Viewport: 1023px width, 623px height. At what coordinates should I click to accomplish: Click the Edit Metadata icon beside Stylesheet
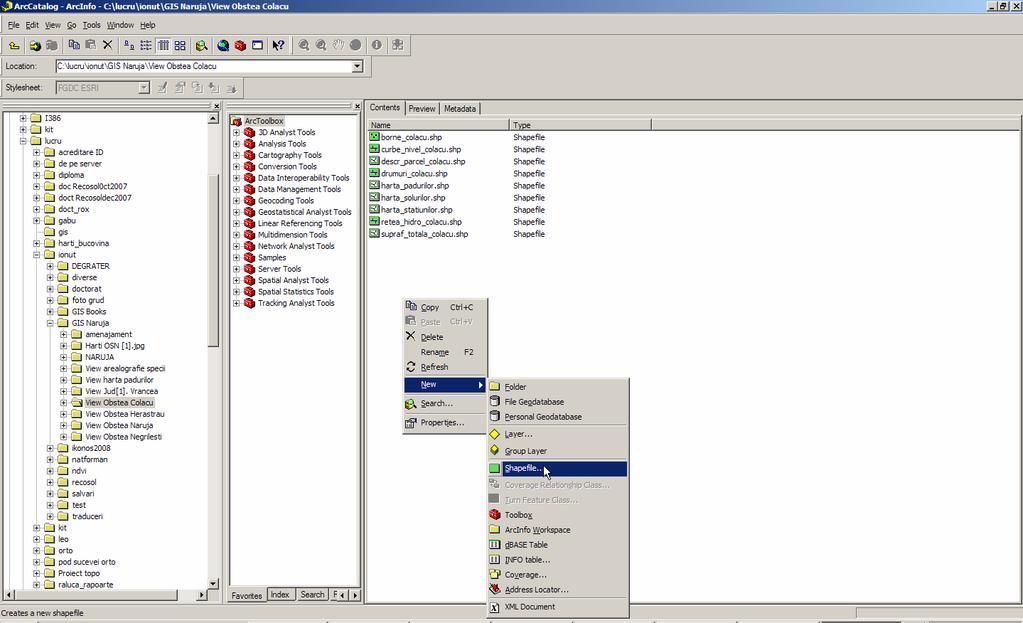click(x=162, y=87)
